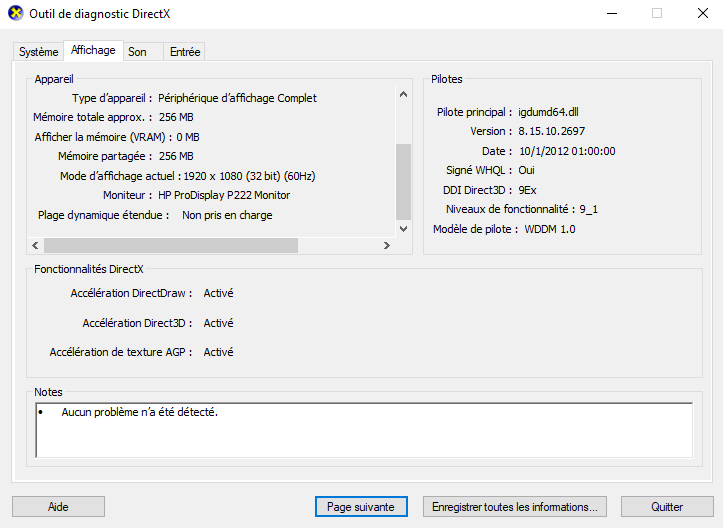Click Enregistrer toutes les informations button
Viewport: 723px width, 528px height.
[515, 507]
